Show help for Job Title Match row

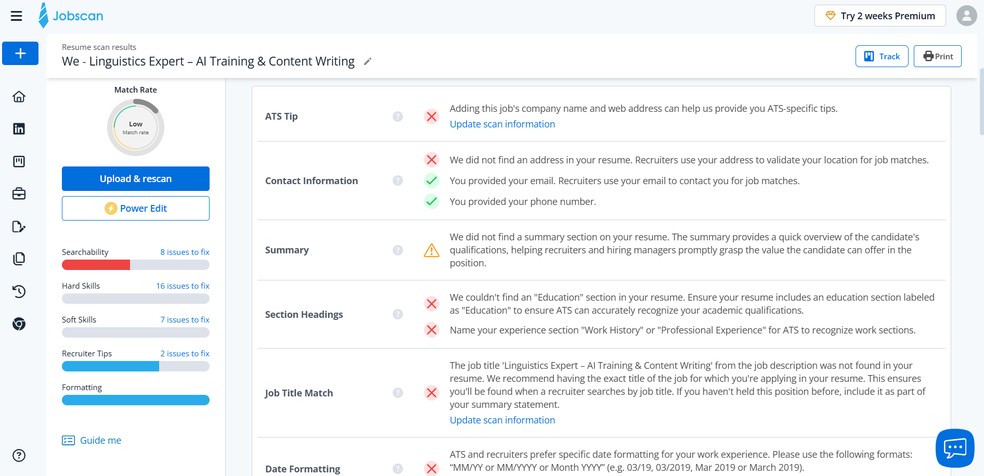[397, 393]
